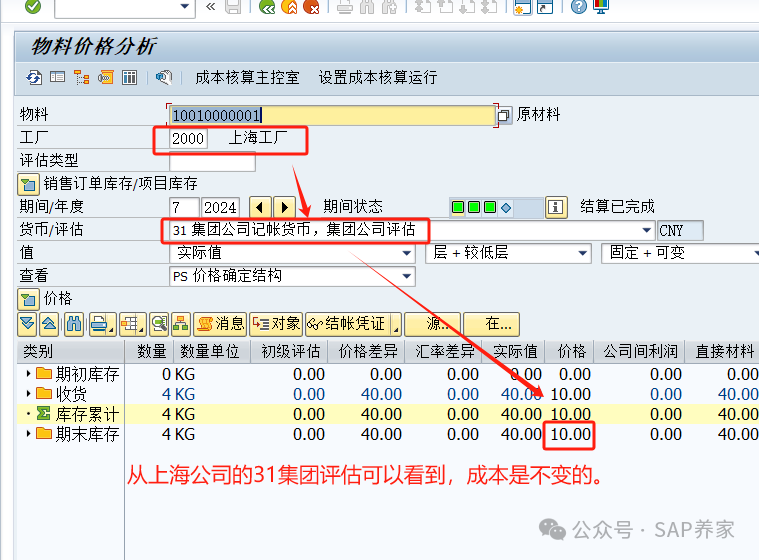Click the green checkmark Enter icon
The width and height of the screenshot is (759, 560).
click(33, 6)
